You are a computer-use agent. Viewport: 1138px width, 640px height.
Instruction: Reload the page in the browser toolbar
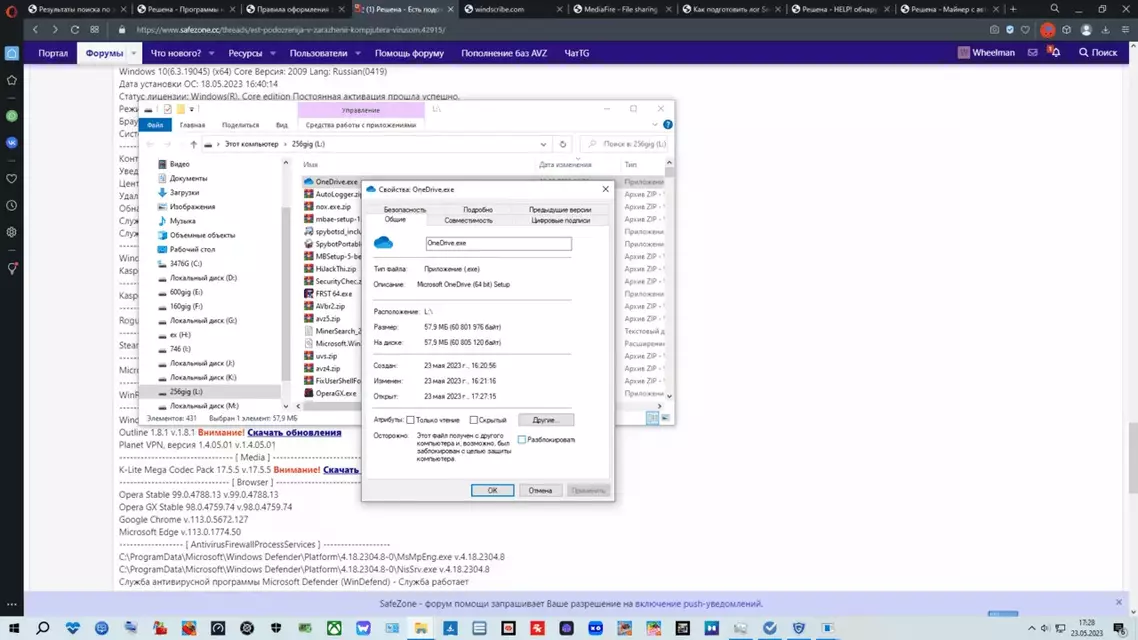point(75,30)
